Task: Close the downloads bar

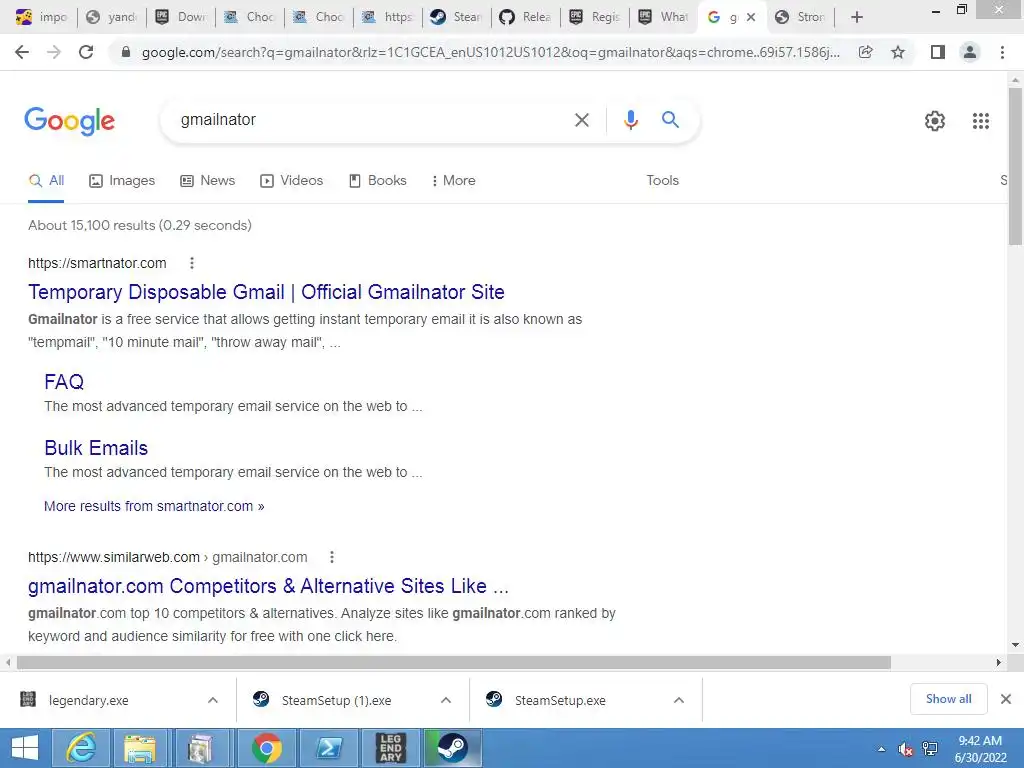Action: [x=1006, y=699]
